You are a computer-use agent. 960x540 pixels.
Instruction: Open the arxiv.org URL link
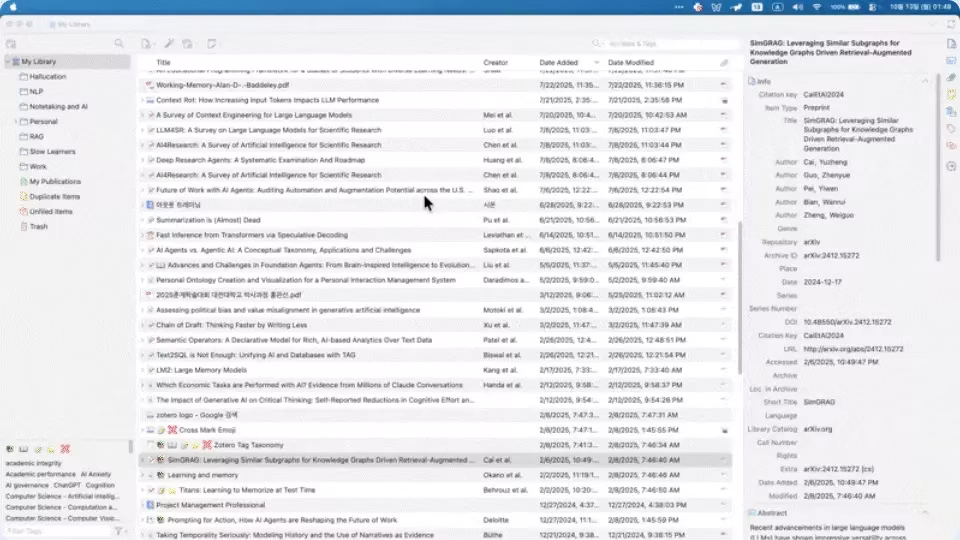coord(853,349)
